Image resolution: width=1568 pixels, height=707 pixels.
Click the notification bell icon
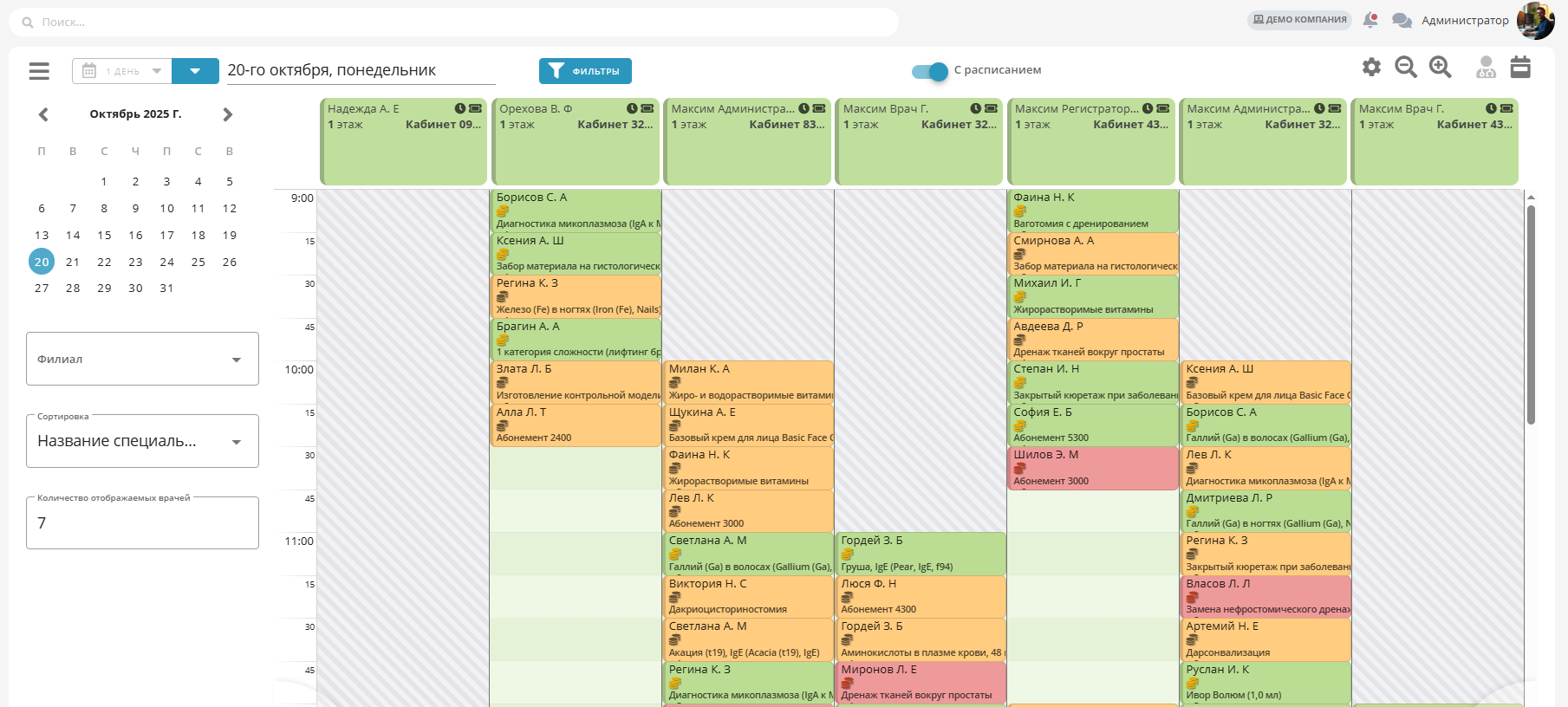click(1370, 20)
